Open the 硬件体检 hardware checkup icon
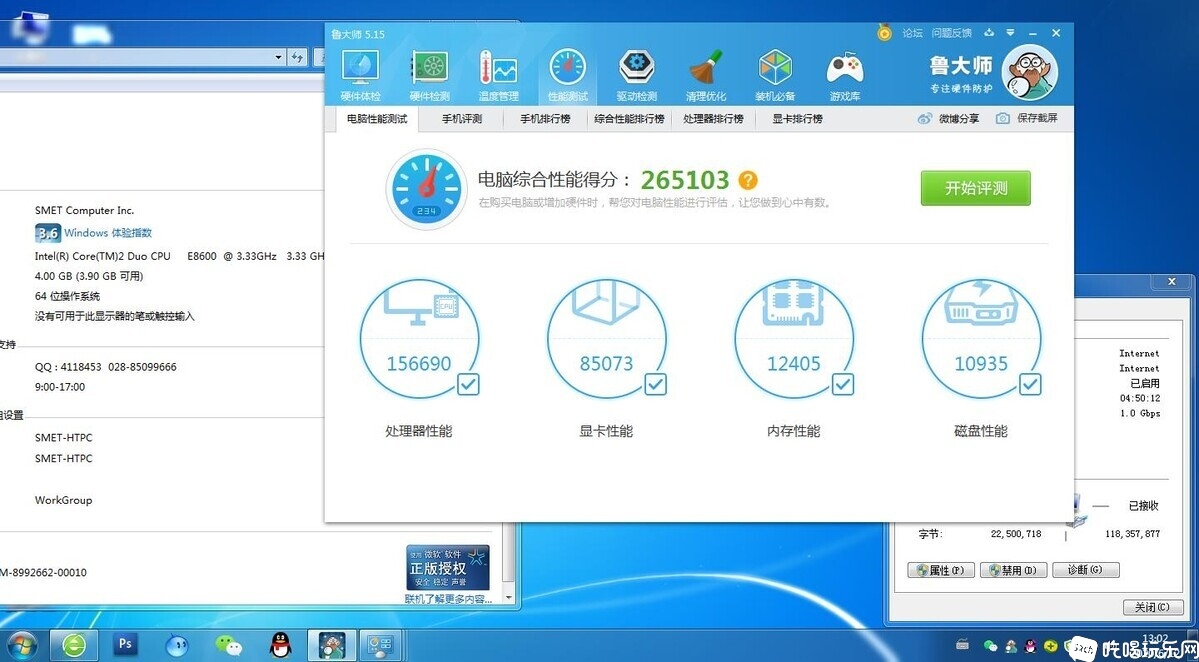This screenshot has height=662, width=1199. click(360, 76)
